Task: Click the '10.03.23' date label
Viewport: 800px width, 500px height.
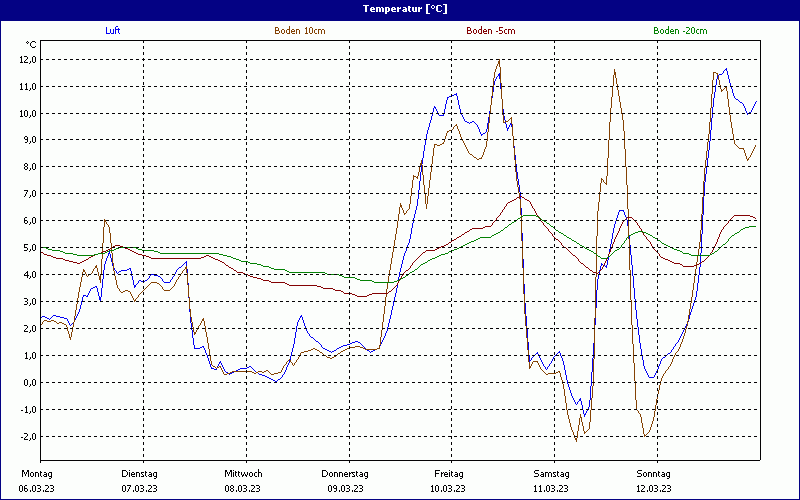Action: [448, 489]
